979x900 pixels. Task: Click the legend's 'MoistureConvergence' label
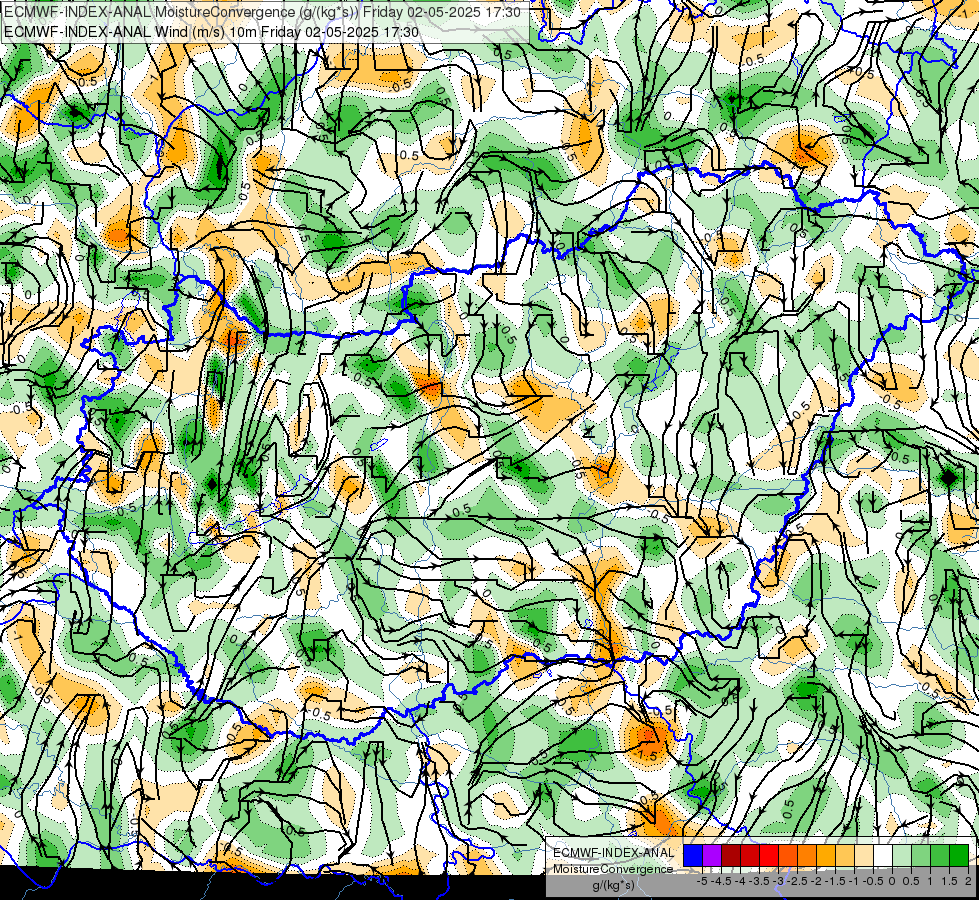pos(613,869)
